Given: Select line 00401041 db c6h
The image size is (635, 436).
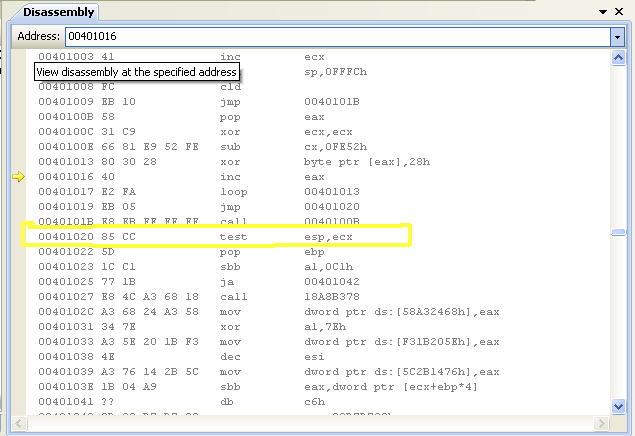Looking at the screenshot, I should click(181, 401).
